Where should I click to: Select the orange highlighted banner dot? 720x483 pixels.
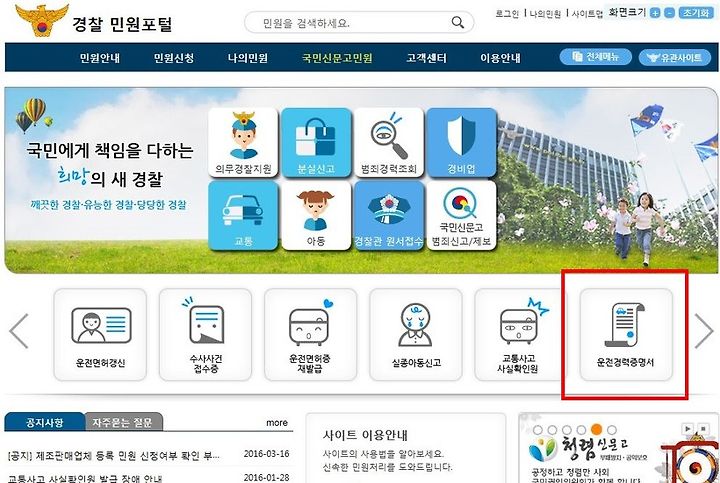(x=596, y=430)
